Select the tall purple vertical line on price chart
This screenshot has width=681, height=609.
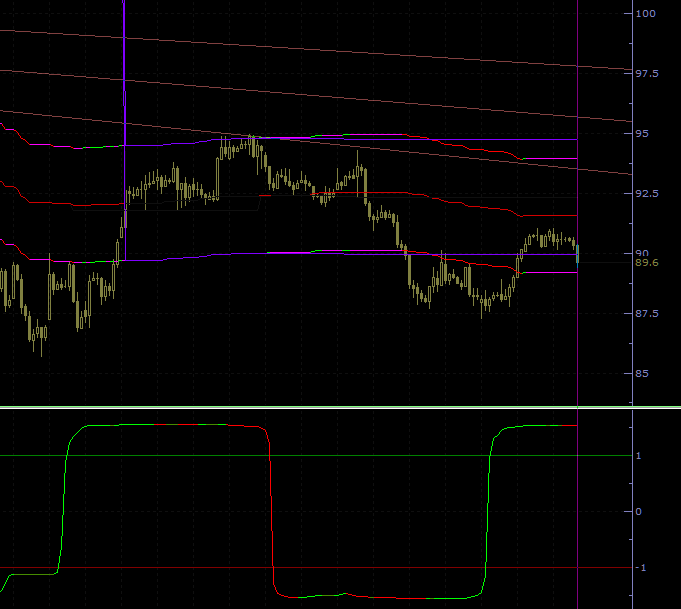[x=124, y=130]
